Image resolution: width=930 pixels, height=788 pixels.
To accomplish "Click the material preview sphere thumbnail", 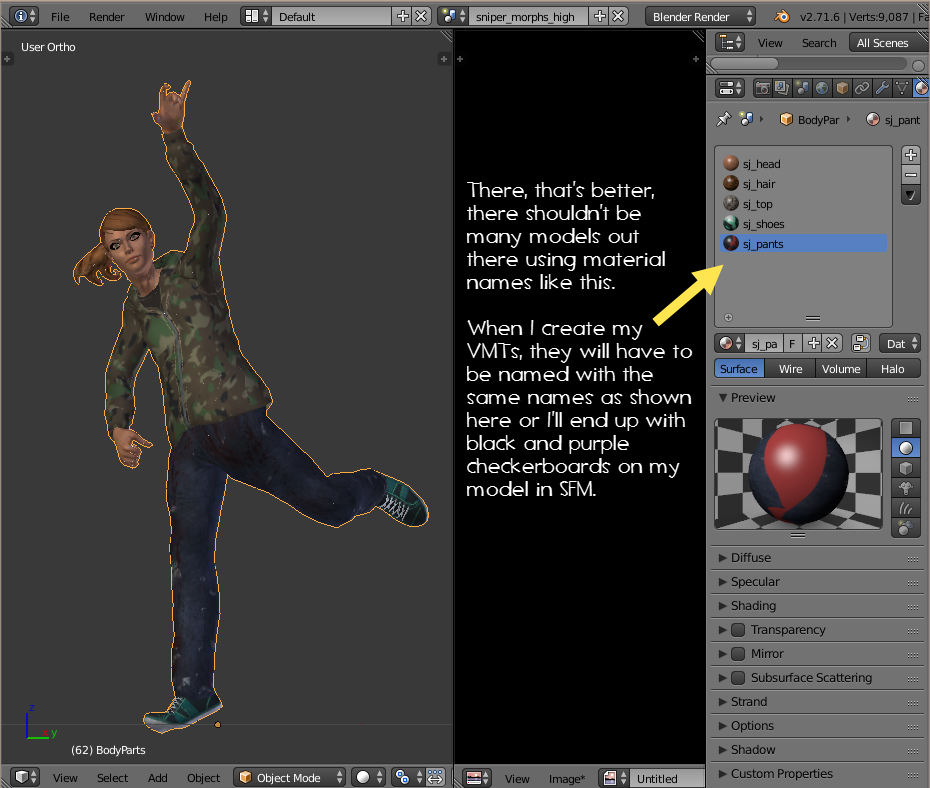I will [798, 473].
